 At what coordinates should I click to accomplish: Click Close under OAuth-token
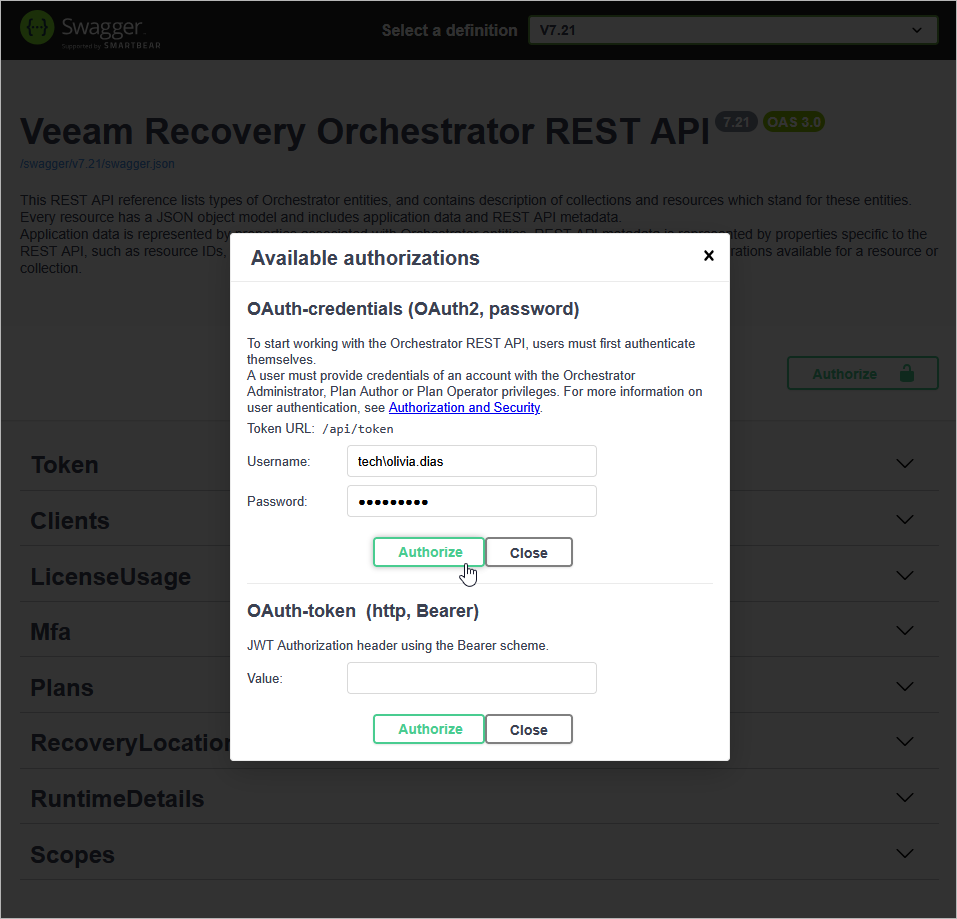(528, 729)
